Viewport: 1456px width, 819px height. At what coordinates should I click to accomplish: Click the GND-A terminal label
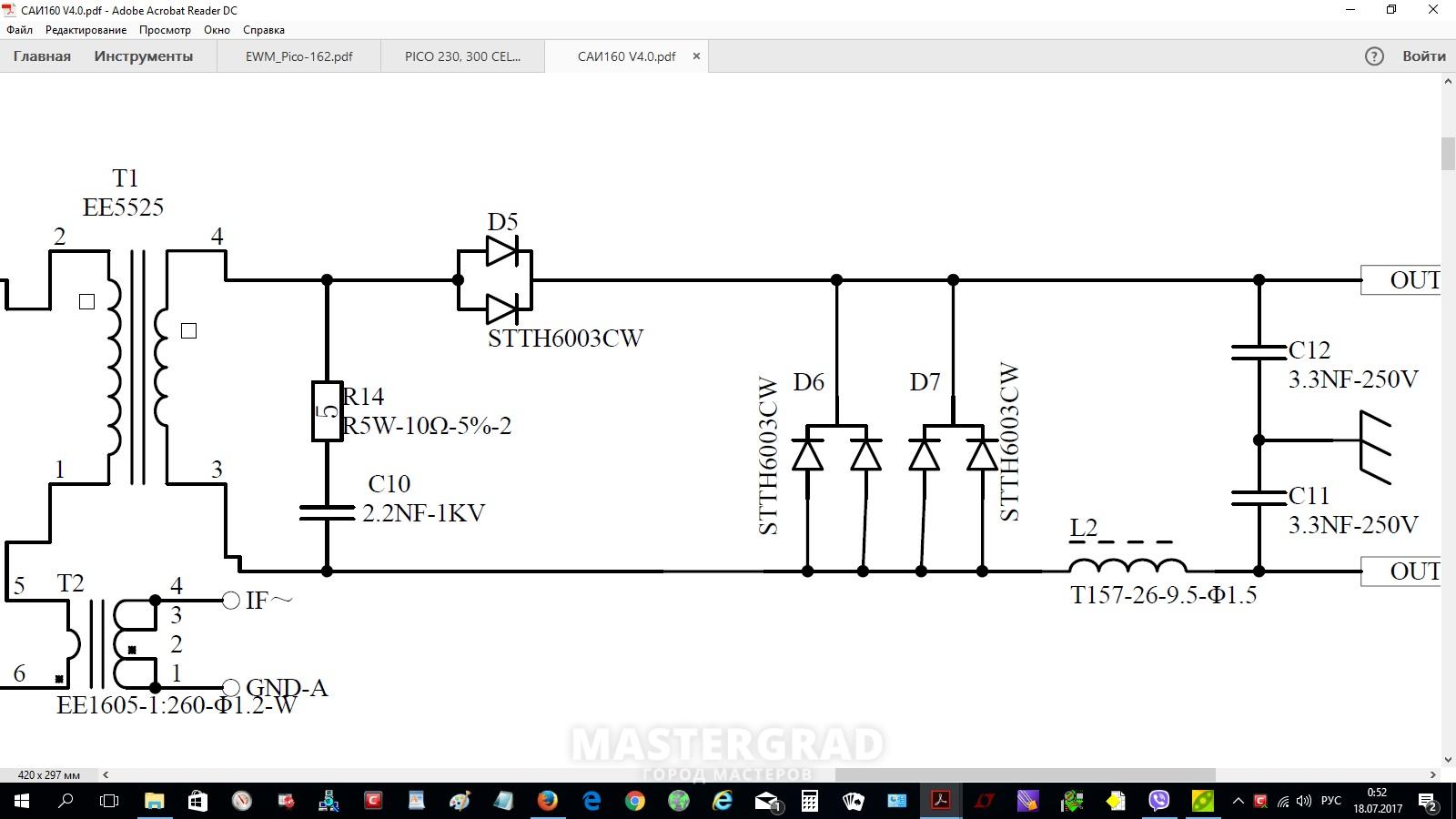click(287, 688)
